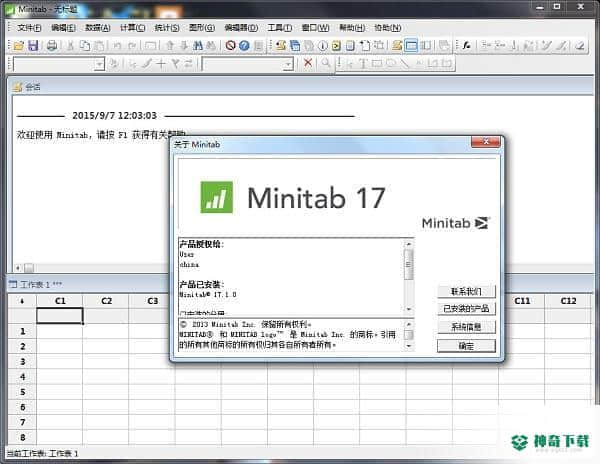The height and width of the screenshot is (464, 600).
Task: Click the red Cancel circle icon
Action: coord(230,46)
